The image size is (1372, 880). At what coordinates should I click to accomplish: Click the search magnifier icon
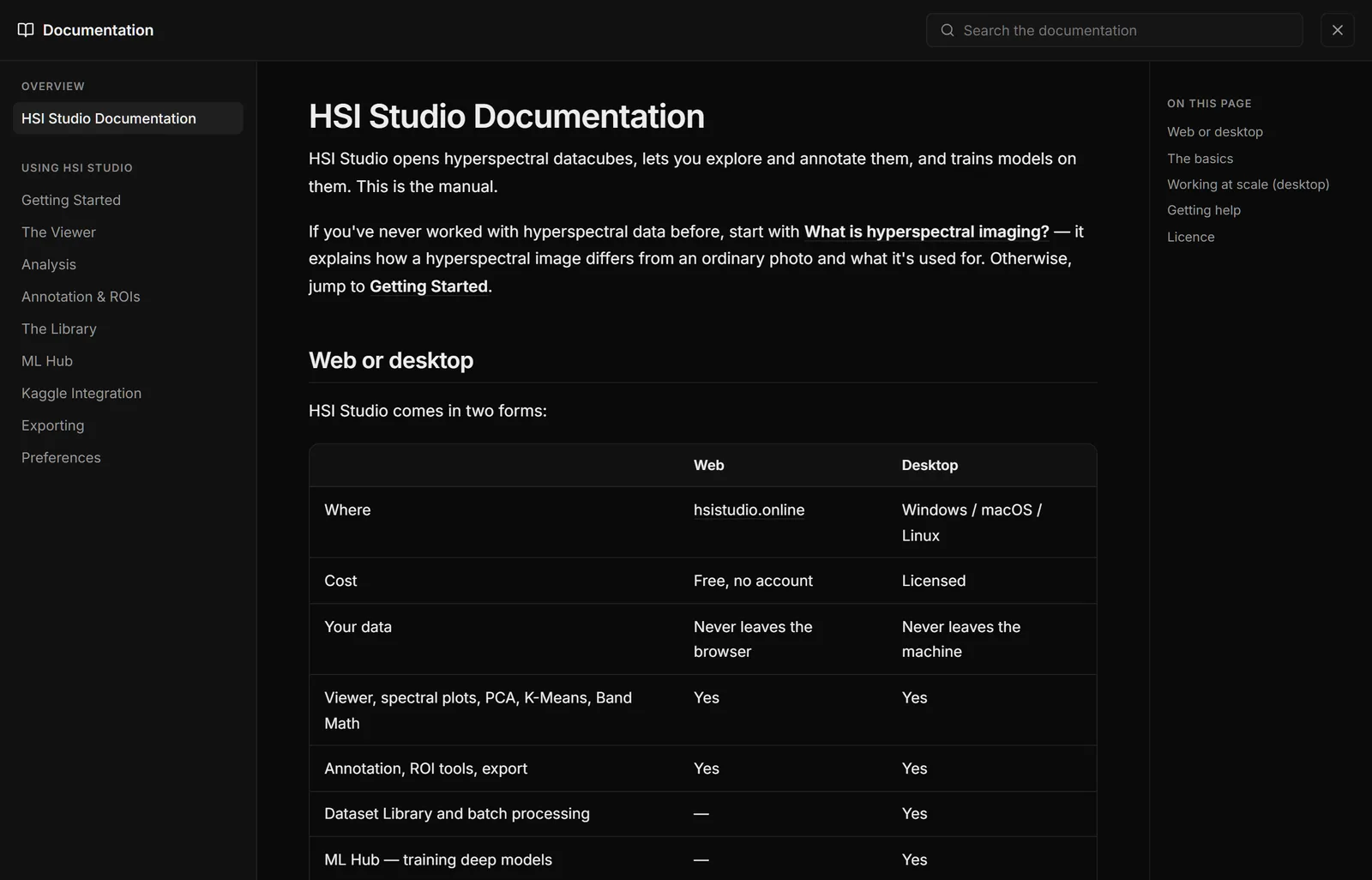(948, 30)
